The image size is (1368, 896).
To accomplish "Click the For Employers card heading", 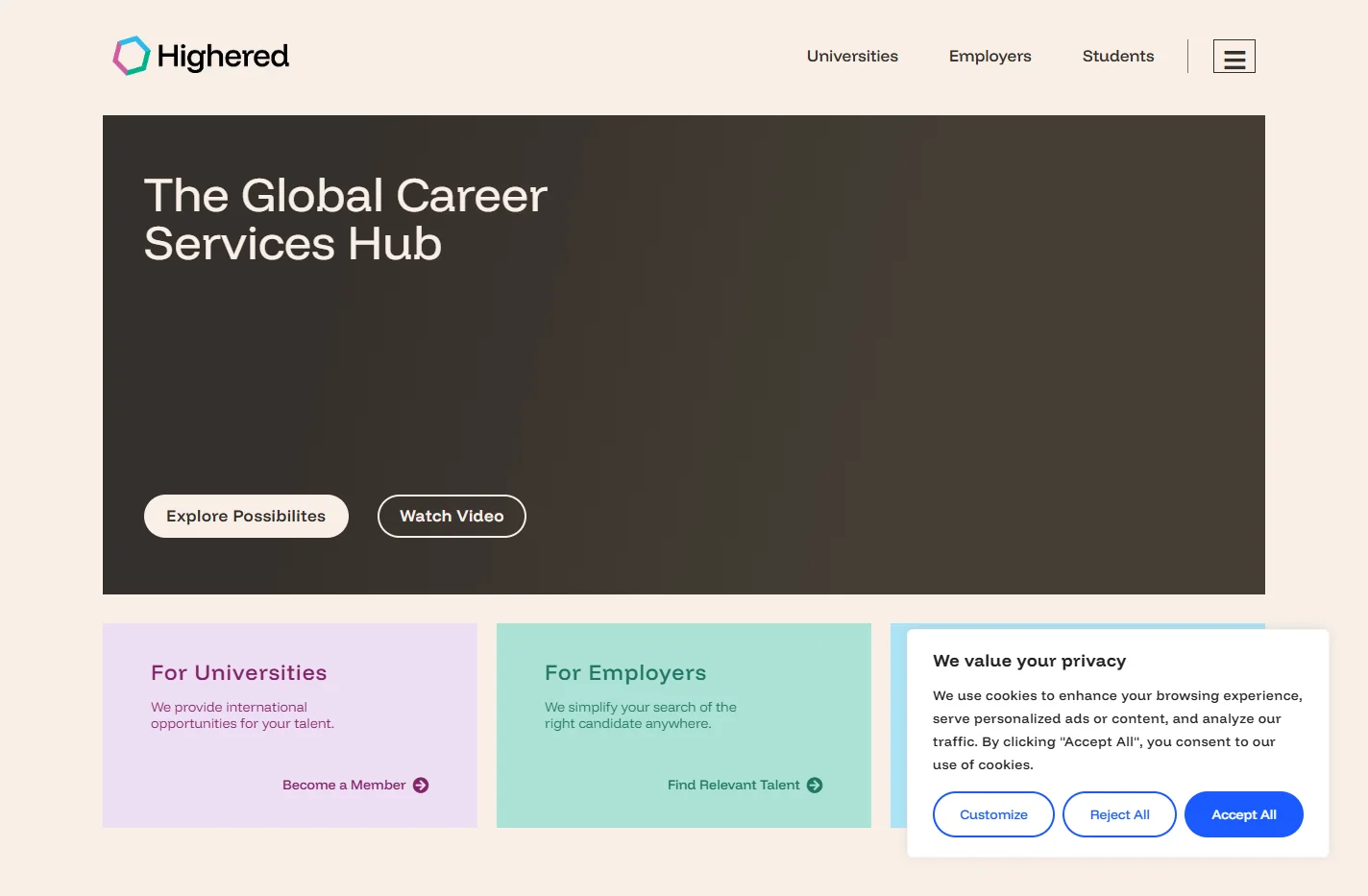I will tap(625, 672).
